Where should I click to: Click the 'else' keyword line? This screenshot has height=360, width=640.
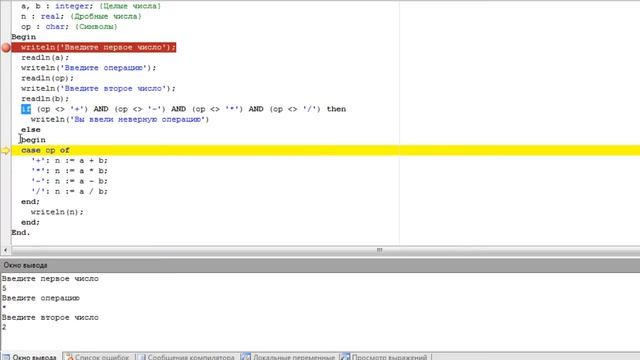[x=31, y=130]
